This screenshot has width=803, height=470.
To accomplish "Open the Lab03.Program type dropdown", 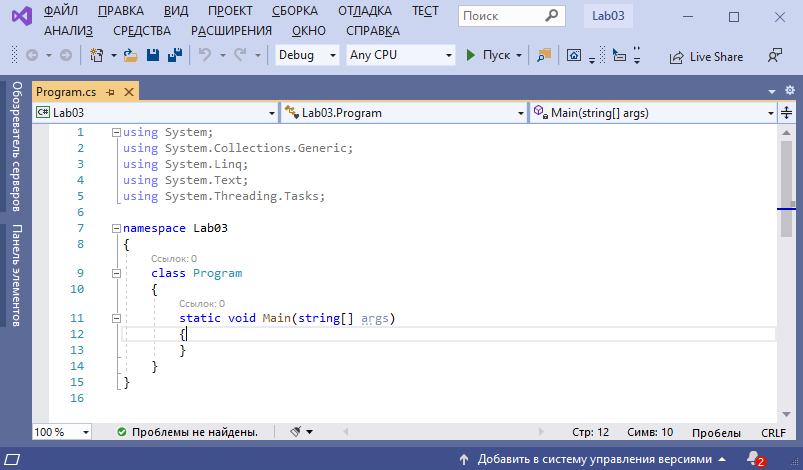I will 405,113.
